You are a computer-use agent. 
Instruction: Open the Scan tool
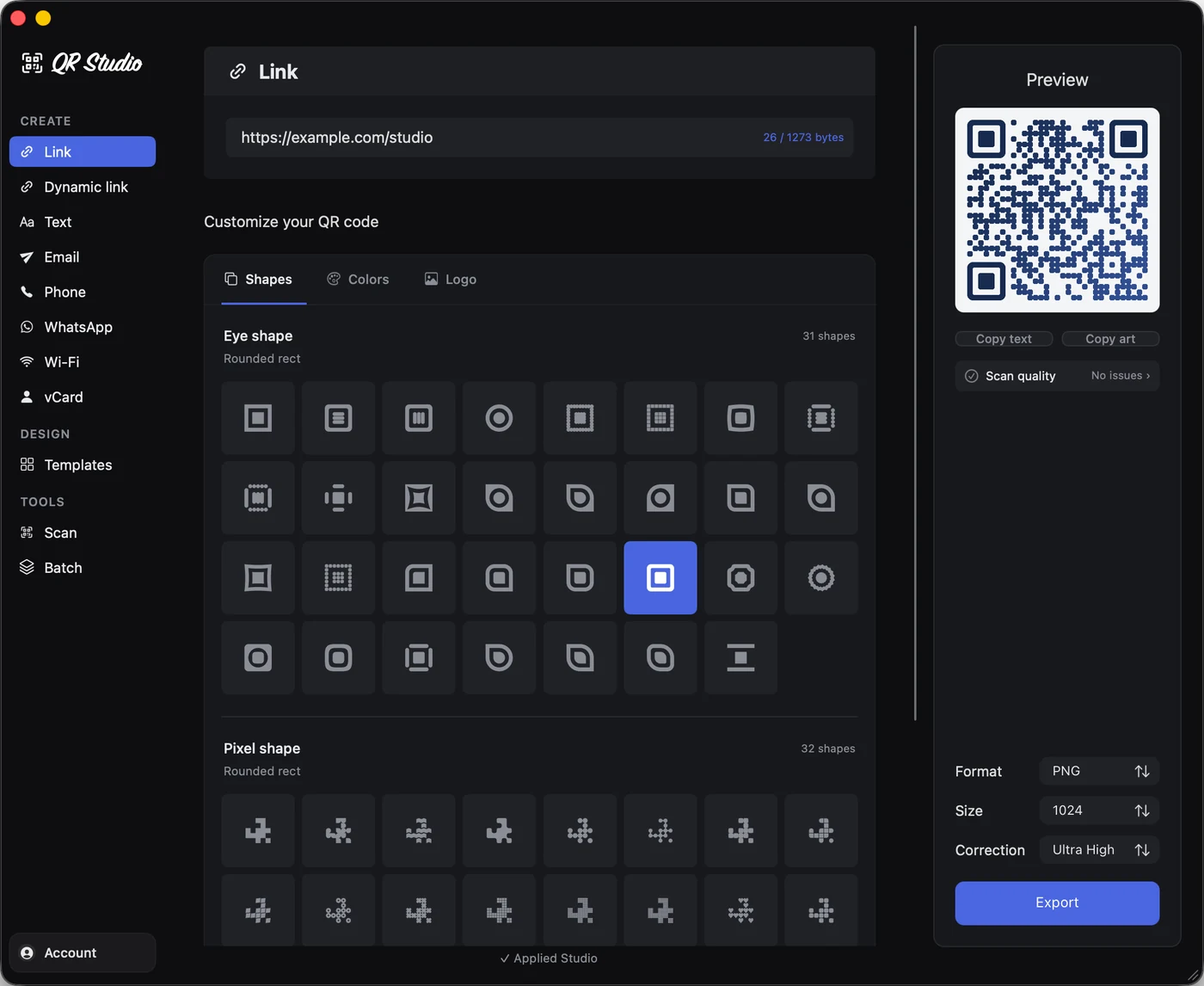pyautogui.click(x=83, y=533)
